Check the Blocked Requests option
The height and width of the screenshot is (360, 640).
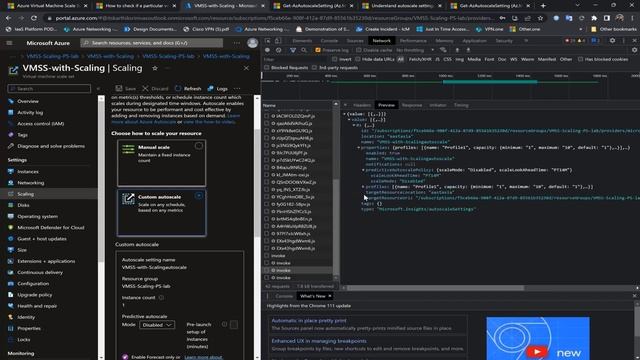point(267,68)
